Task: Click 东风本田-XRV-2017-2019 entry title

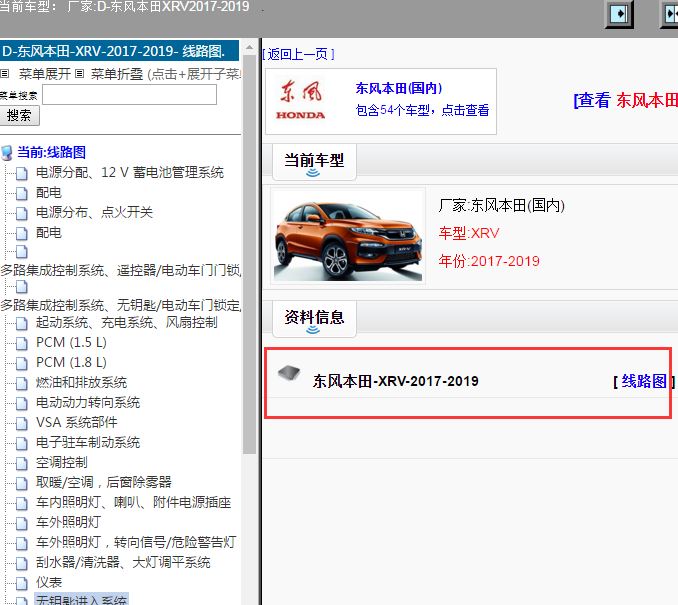Action: click(x=396, y=381)
